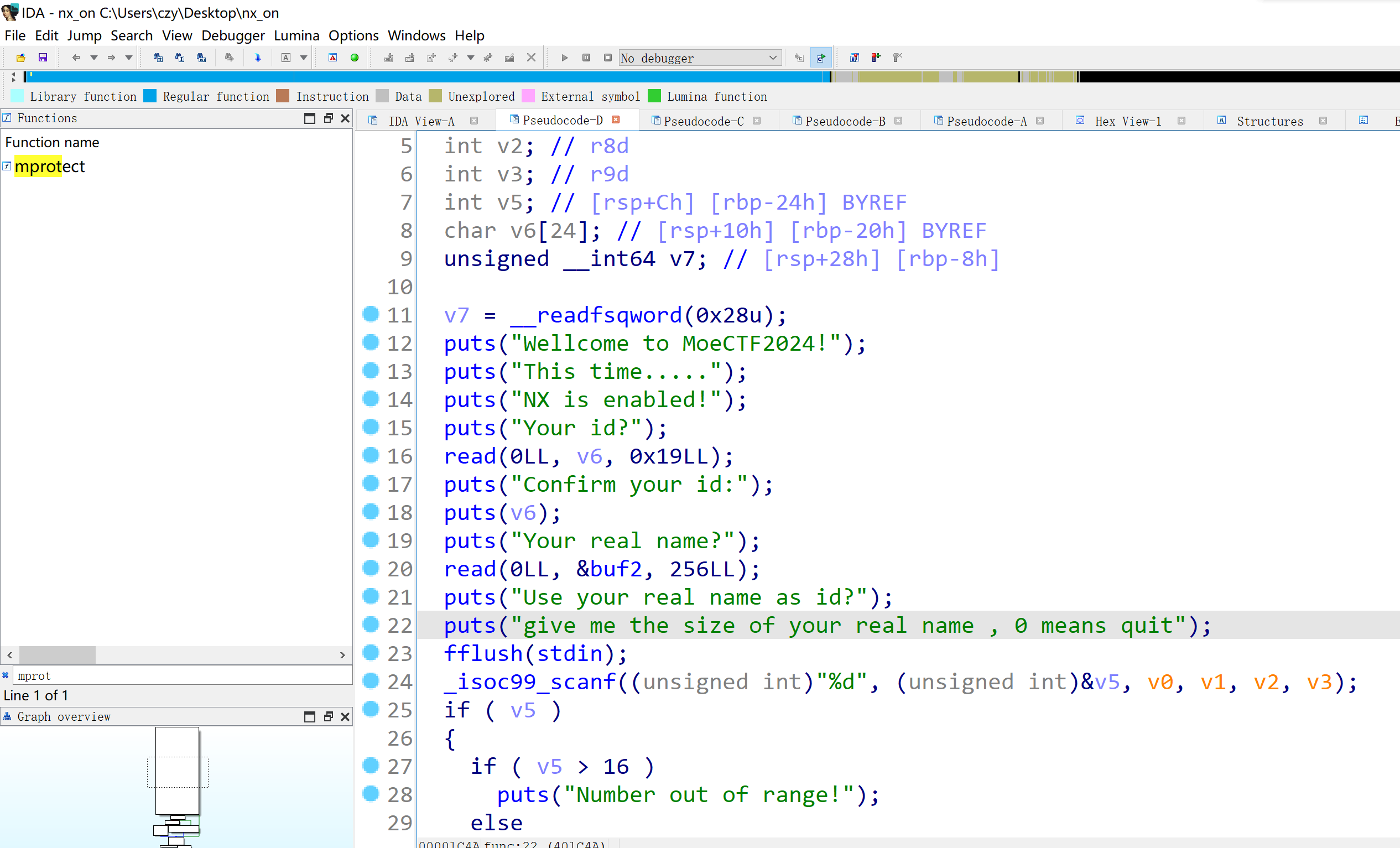1400x848 pixels.
Task: Click the mprot filter input field
Action: click(182, 675)
